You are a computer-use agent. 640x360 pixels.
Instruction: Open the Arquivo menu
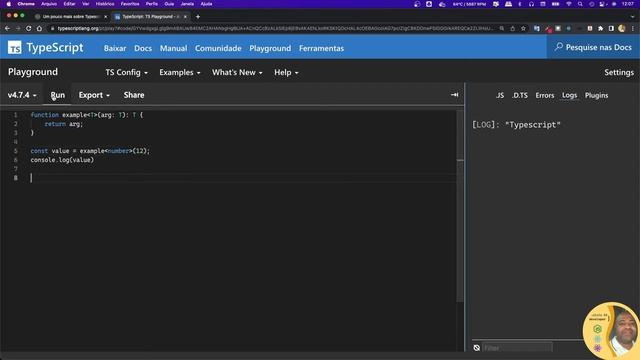(x=49, y=4)
